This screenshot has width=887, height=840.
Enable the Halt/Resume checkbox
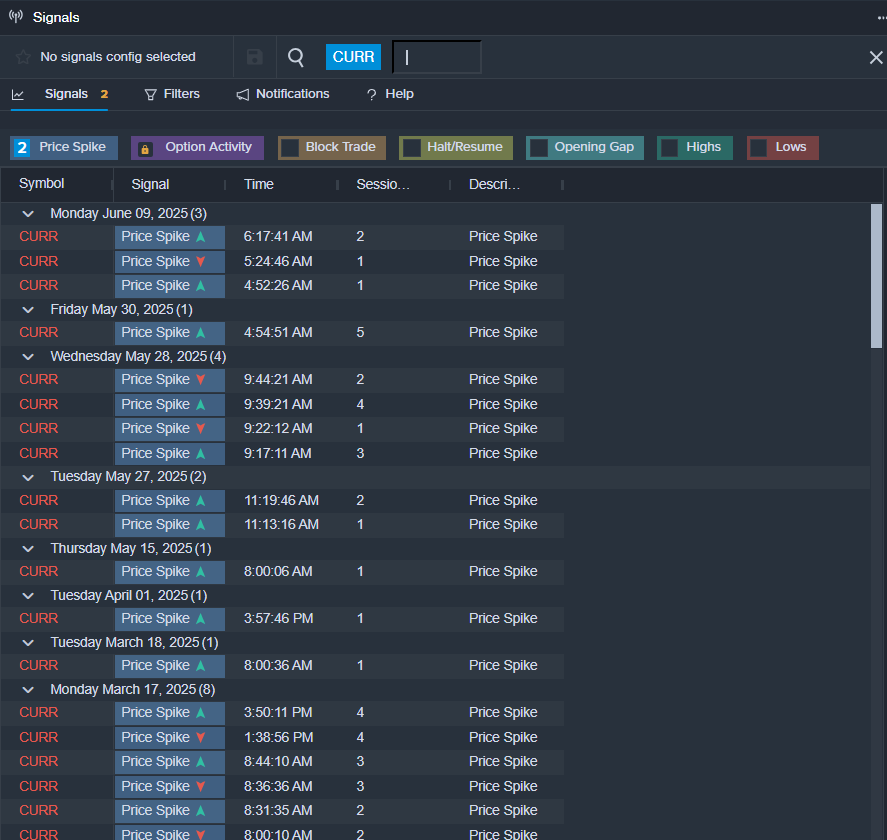412,148
